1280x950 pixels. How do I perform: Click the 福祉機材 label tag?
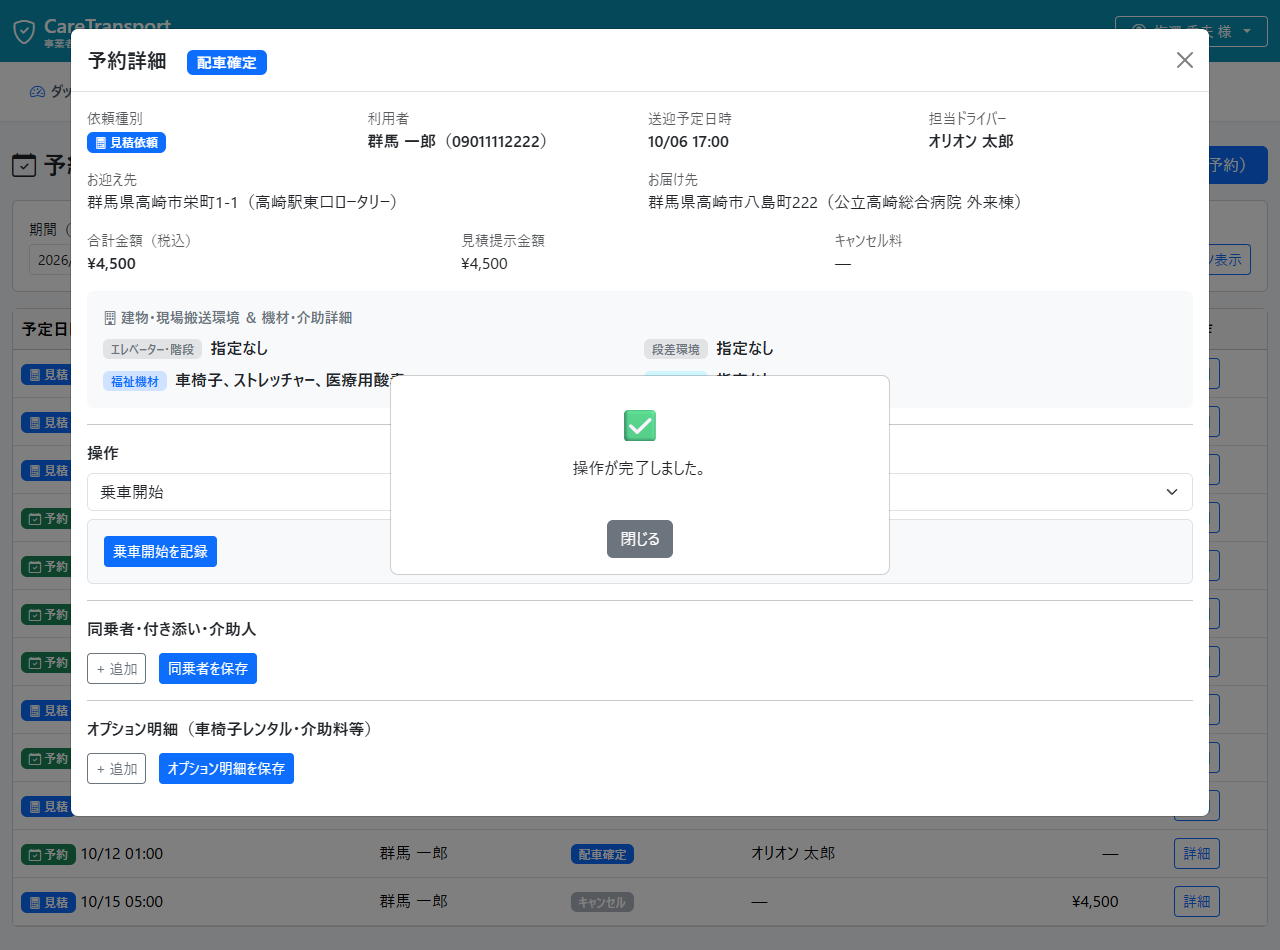point(135,381)
